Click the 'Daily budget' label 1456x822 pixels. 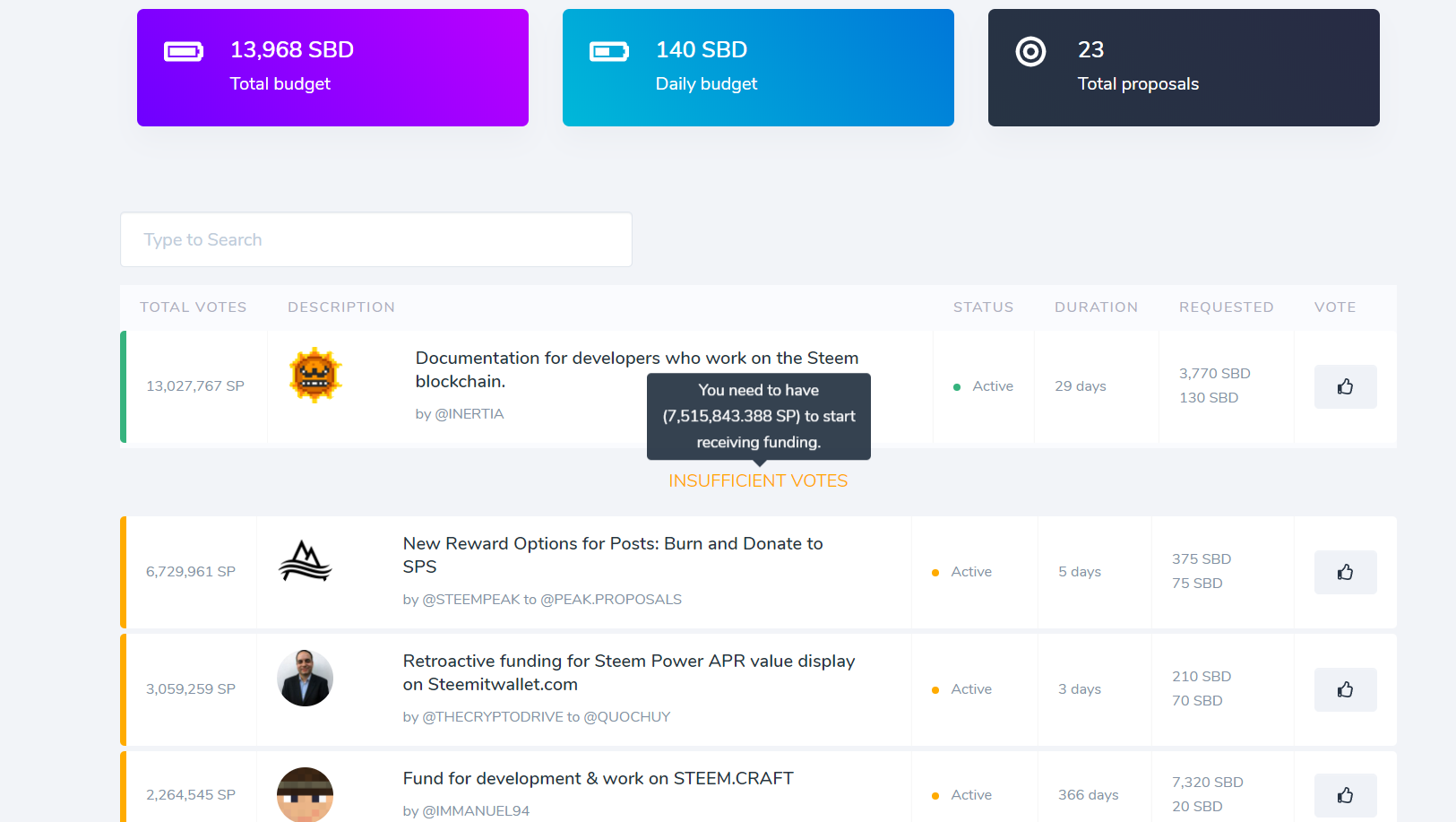point(707,84)
